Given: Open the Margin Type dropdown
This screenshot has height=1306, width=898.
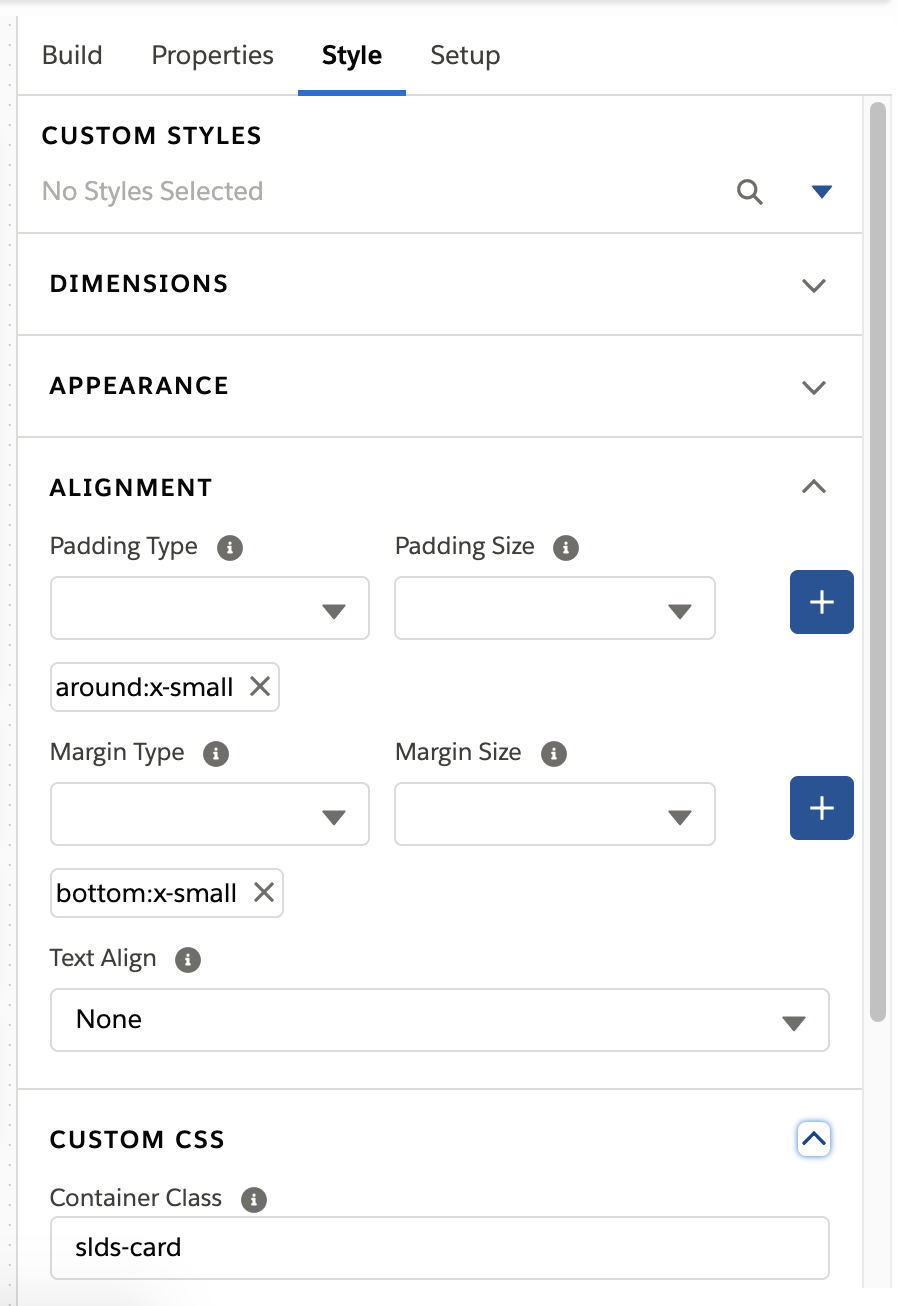Looking at the screenshot, I should click(210, 814).
